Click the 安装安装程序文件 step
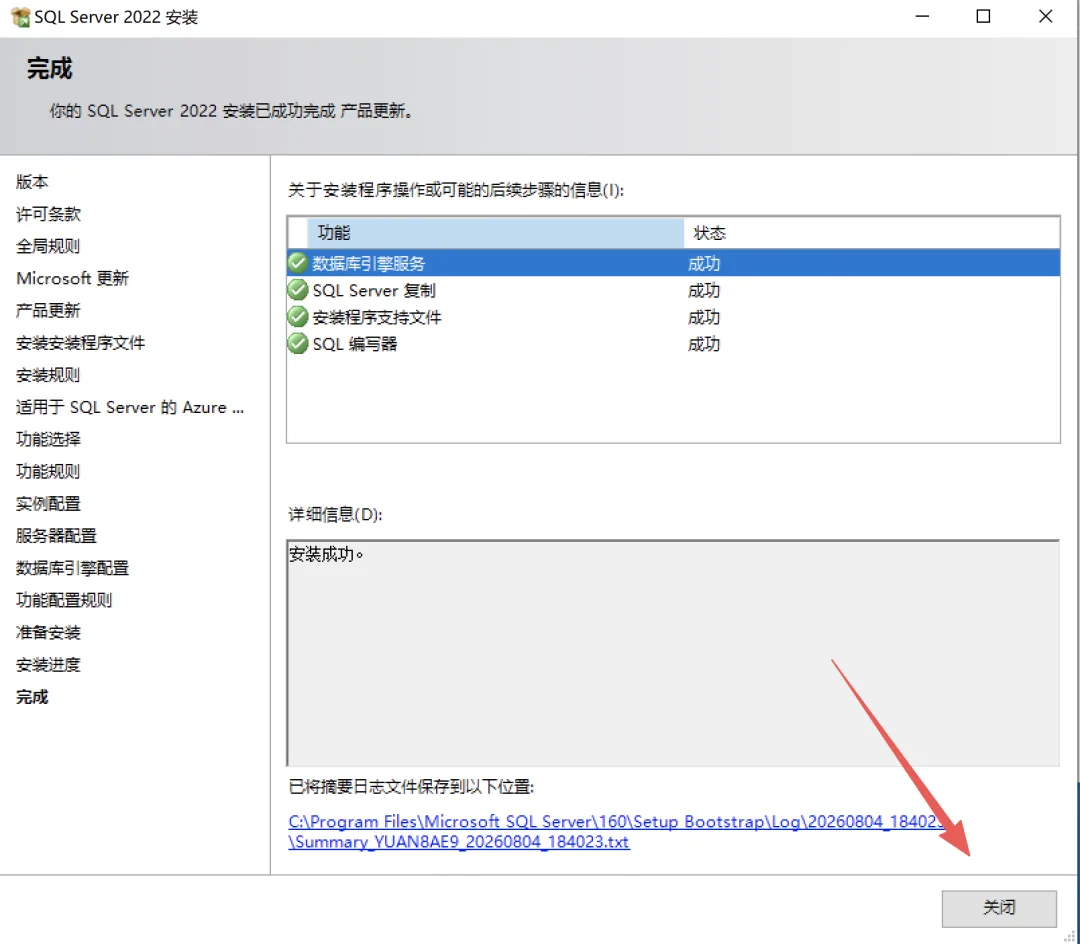Viewport: 1080px width, 944px height. (81, 342)
